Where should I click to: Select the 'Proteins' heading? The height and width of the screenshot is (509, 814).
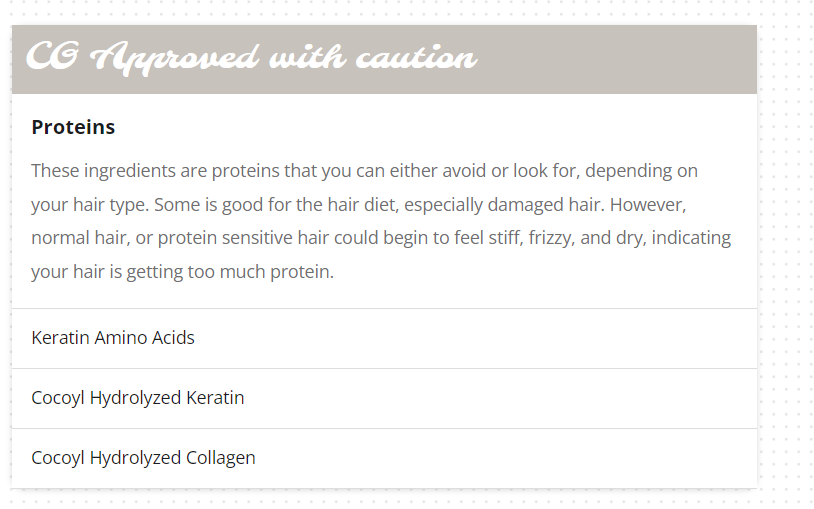coord(73,127)
